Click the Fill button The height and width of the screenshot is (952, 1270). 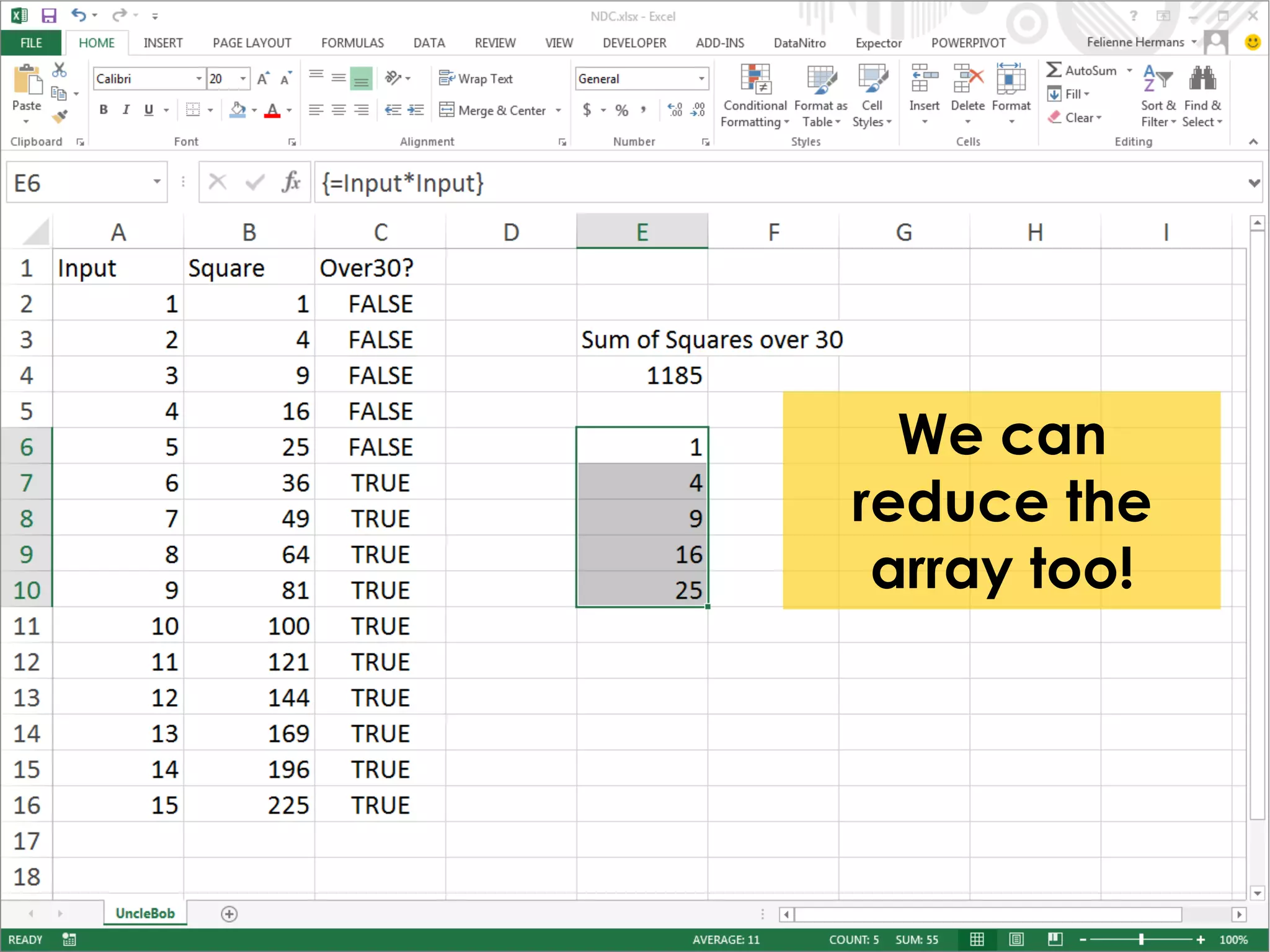1068,94
